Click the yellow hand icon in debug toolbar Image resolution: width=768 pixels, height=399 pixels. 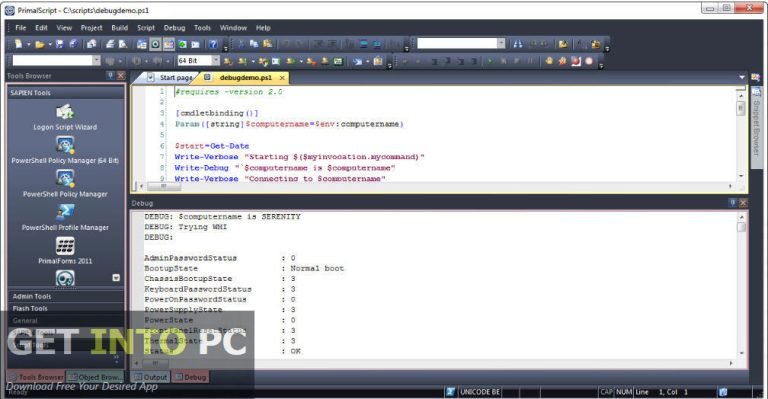pos(549,61)
